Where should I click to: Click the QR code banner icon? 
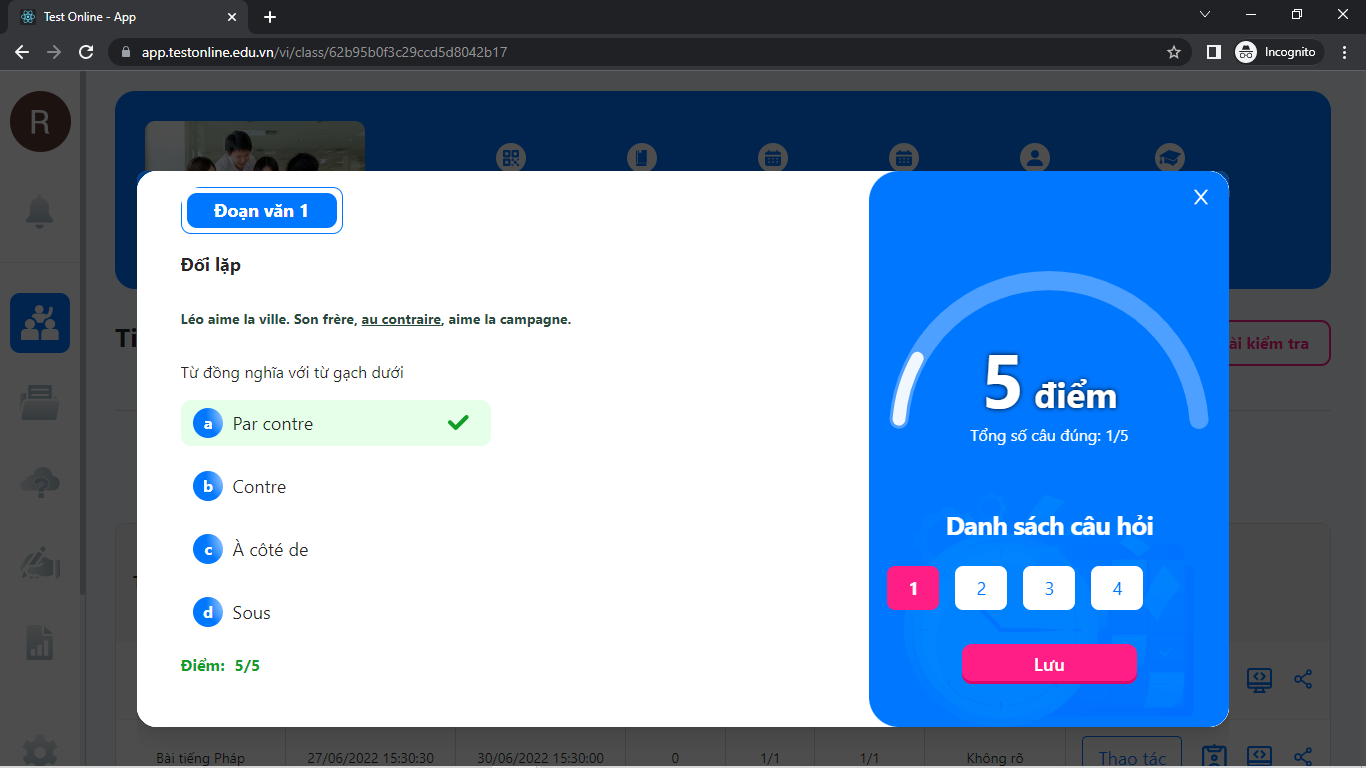tap(511, 158)
